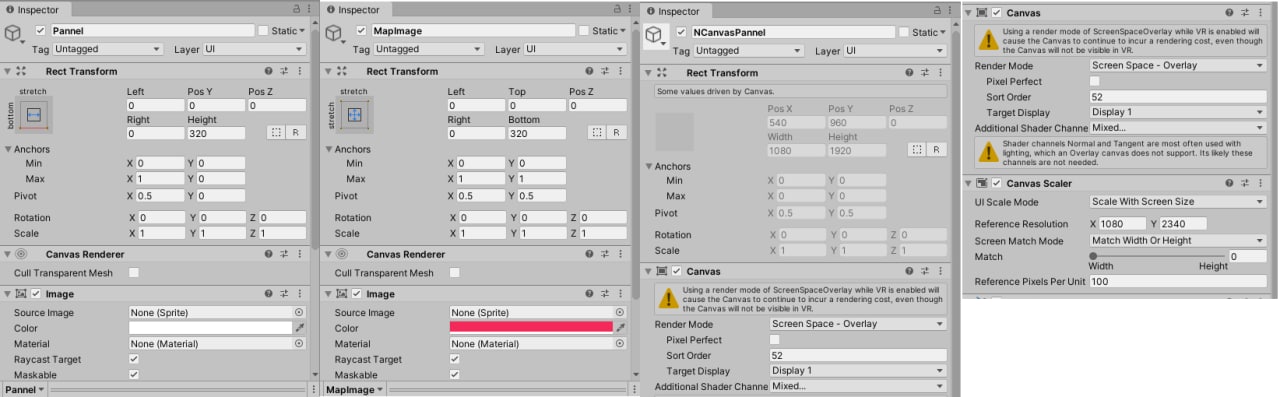Open the Static dropdown arrow for NCanvasPannel
The image size is (1280, 397).
tap(942, 32)
